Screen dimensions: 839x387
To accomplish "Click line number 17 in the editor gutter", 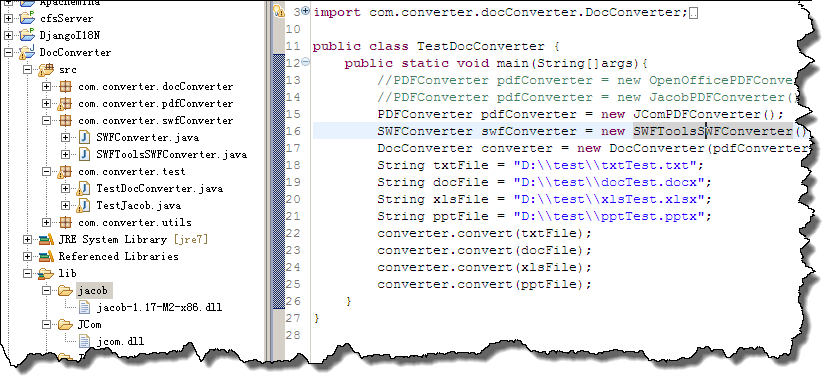I will pos(293,148).
